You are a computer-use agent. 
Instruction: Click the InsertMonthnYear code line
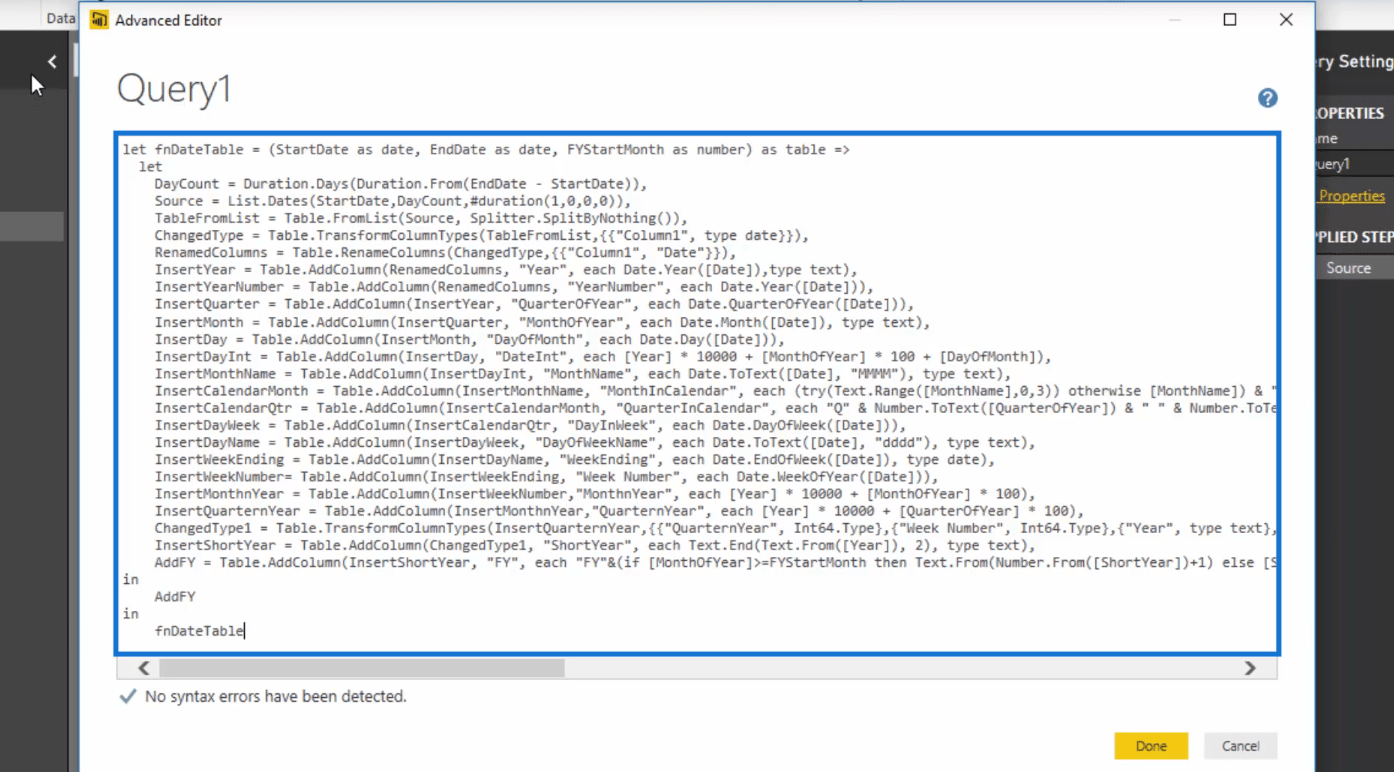pos(595,494)
